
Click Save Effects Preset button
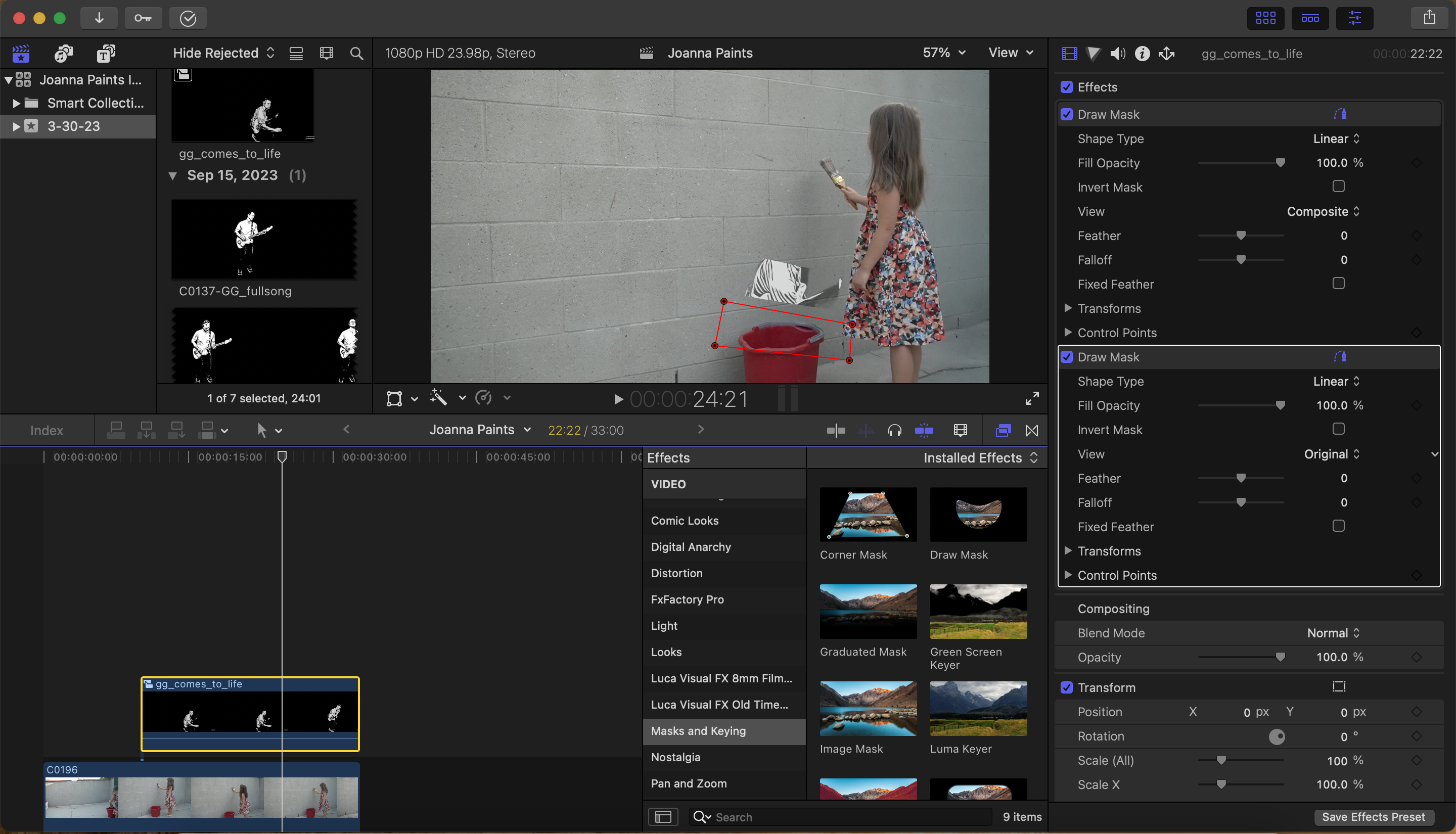pyautogui.click(x=1373, y=816)
